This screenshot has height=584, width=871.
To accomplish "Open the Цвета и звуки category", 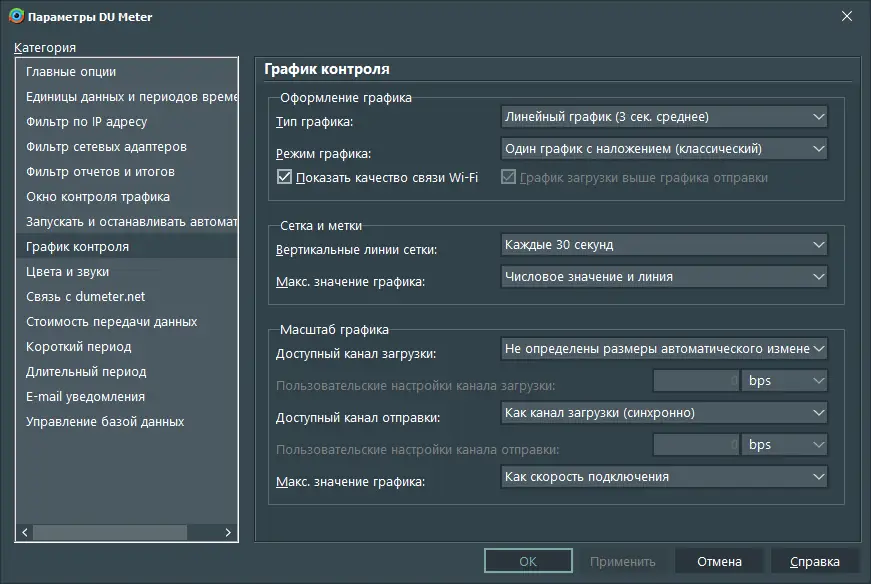I will [68, 272].
